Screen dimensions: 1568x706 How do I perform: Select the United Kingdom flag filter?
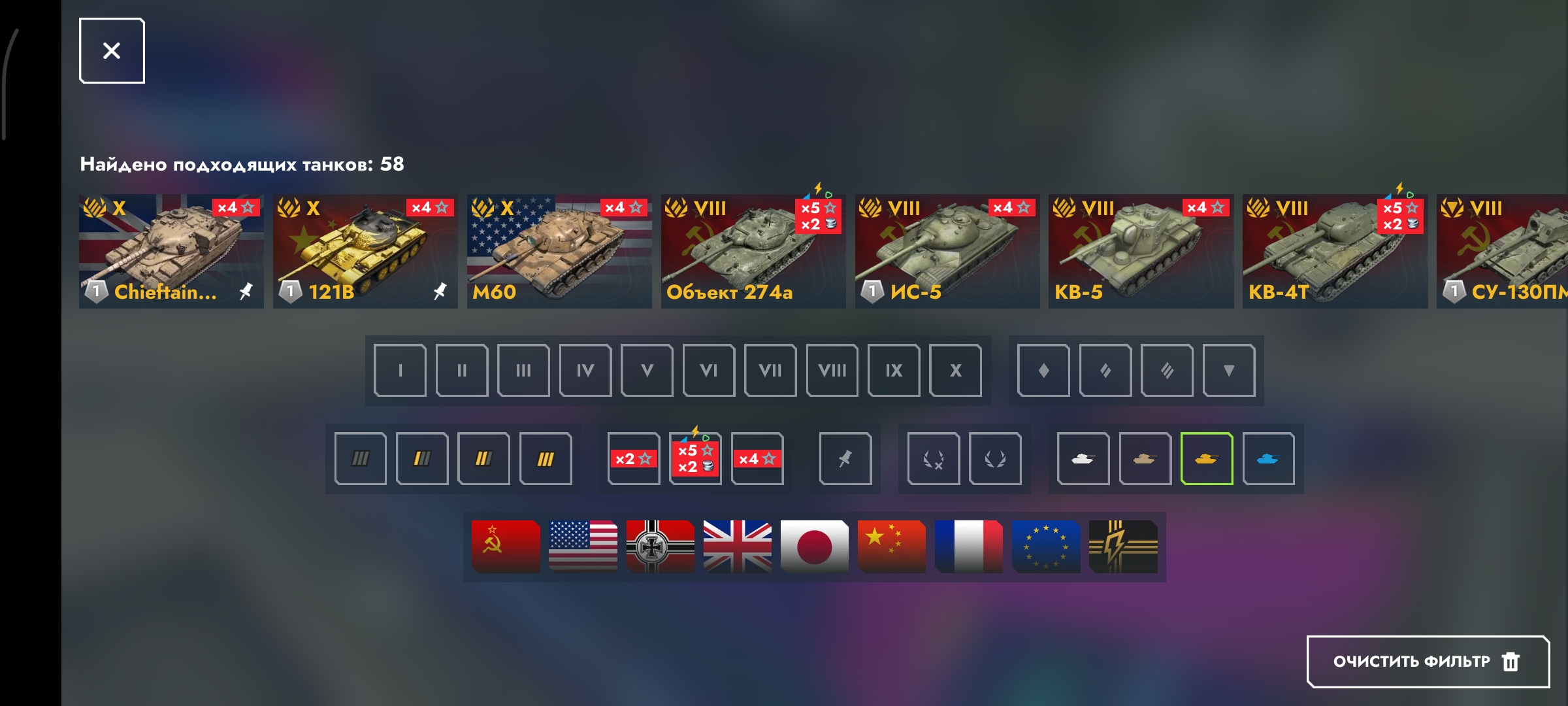pos(737,546)
